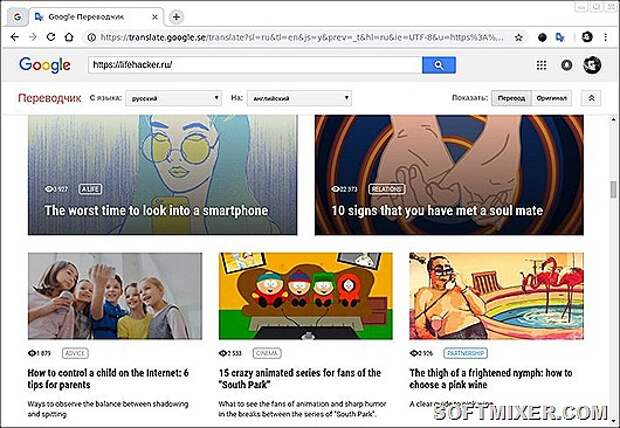This screenshot has height=428, width=620.
Task: Open the Chrome three-dot menu
Action: (605, 37)
